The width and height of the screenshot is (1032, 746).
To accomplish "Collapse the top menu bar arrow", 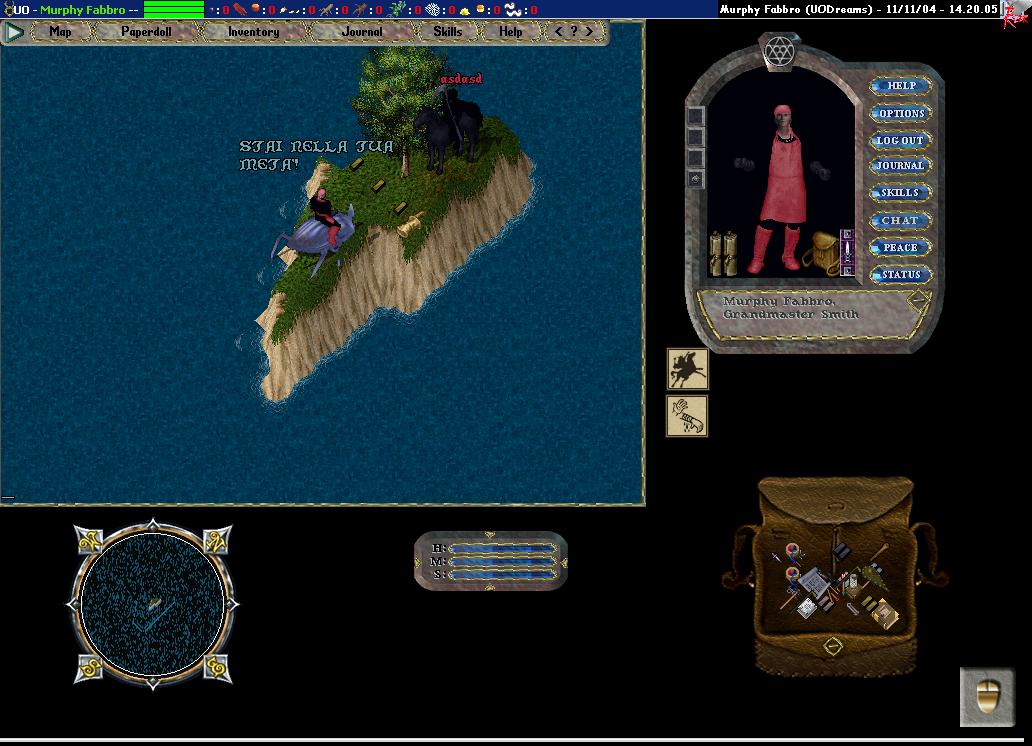I will 14,32.
